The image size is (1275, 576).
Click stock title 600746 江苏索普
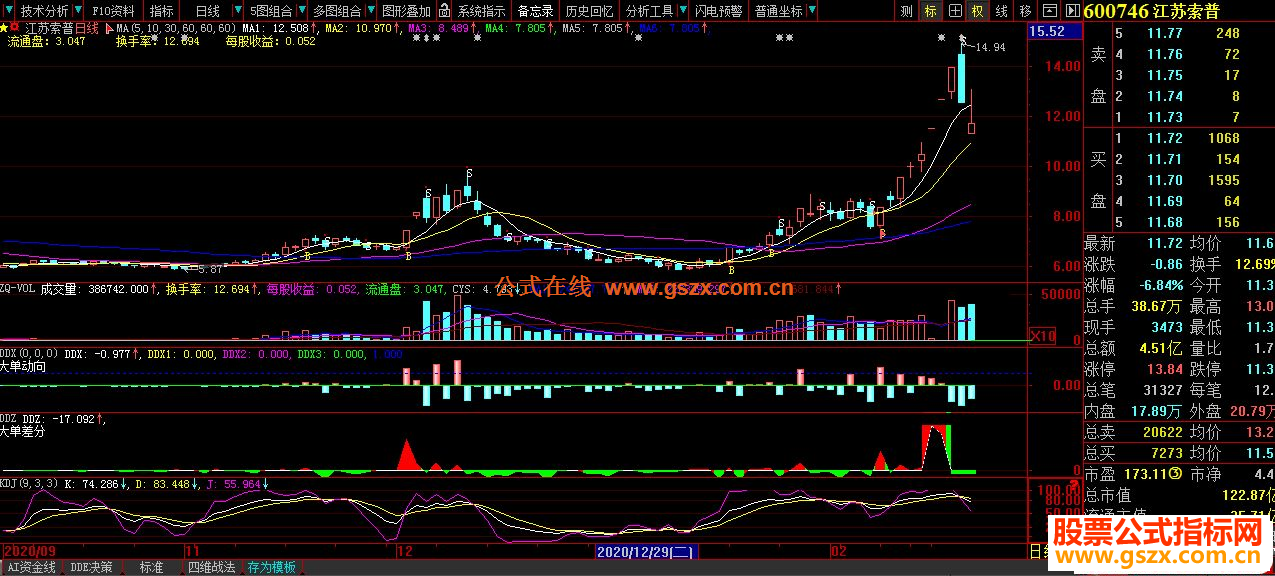pos(1151,11)
